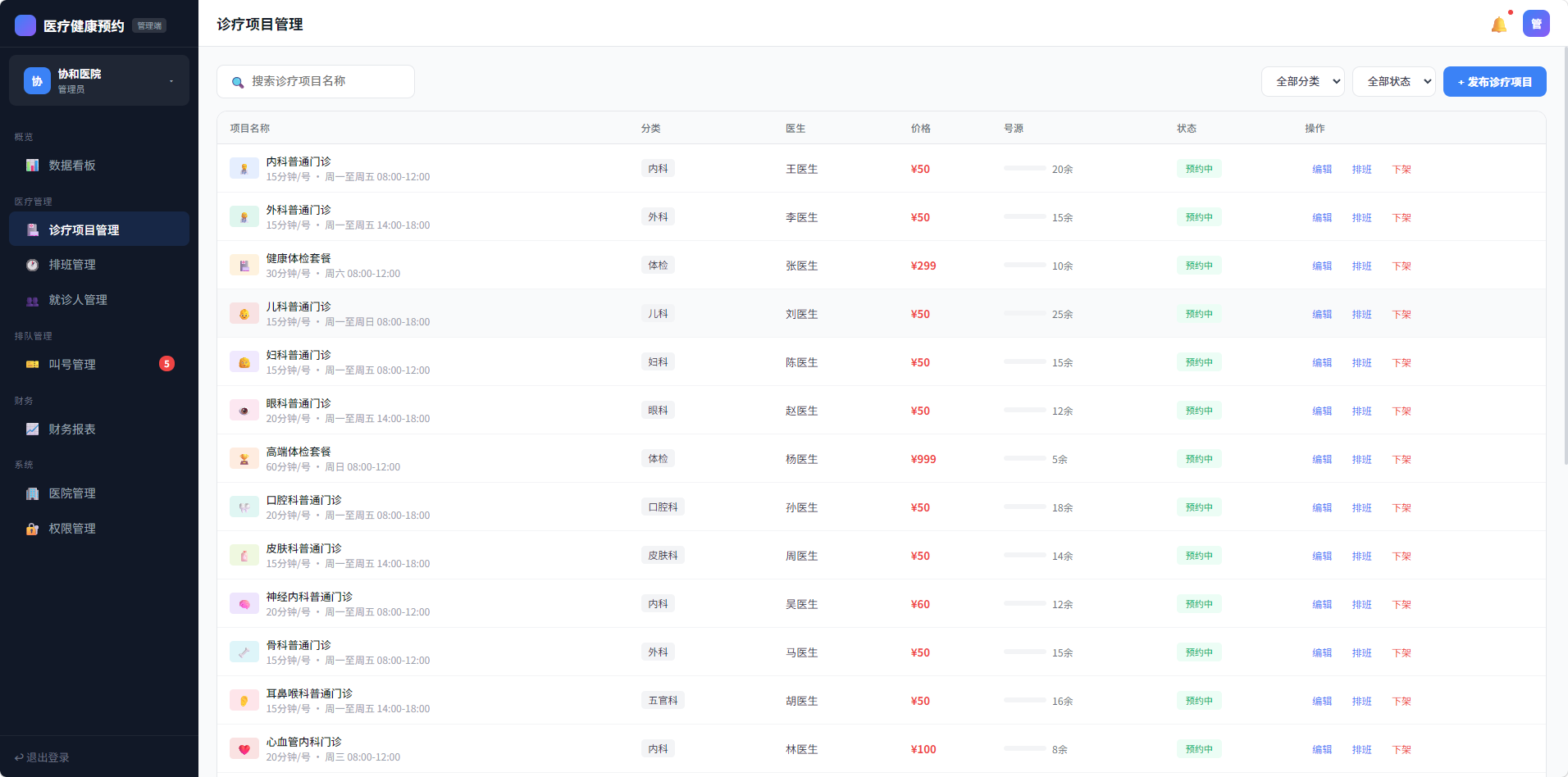Open the 全部状态 status filter dropdown
The image size is (1568, 777).
point(1393,81)
